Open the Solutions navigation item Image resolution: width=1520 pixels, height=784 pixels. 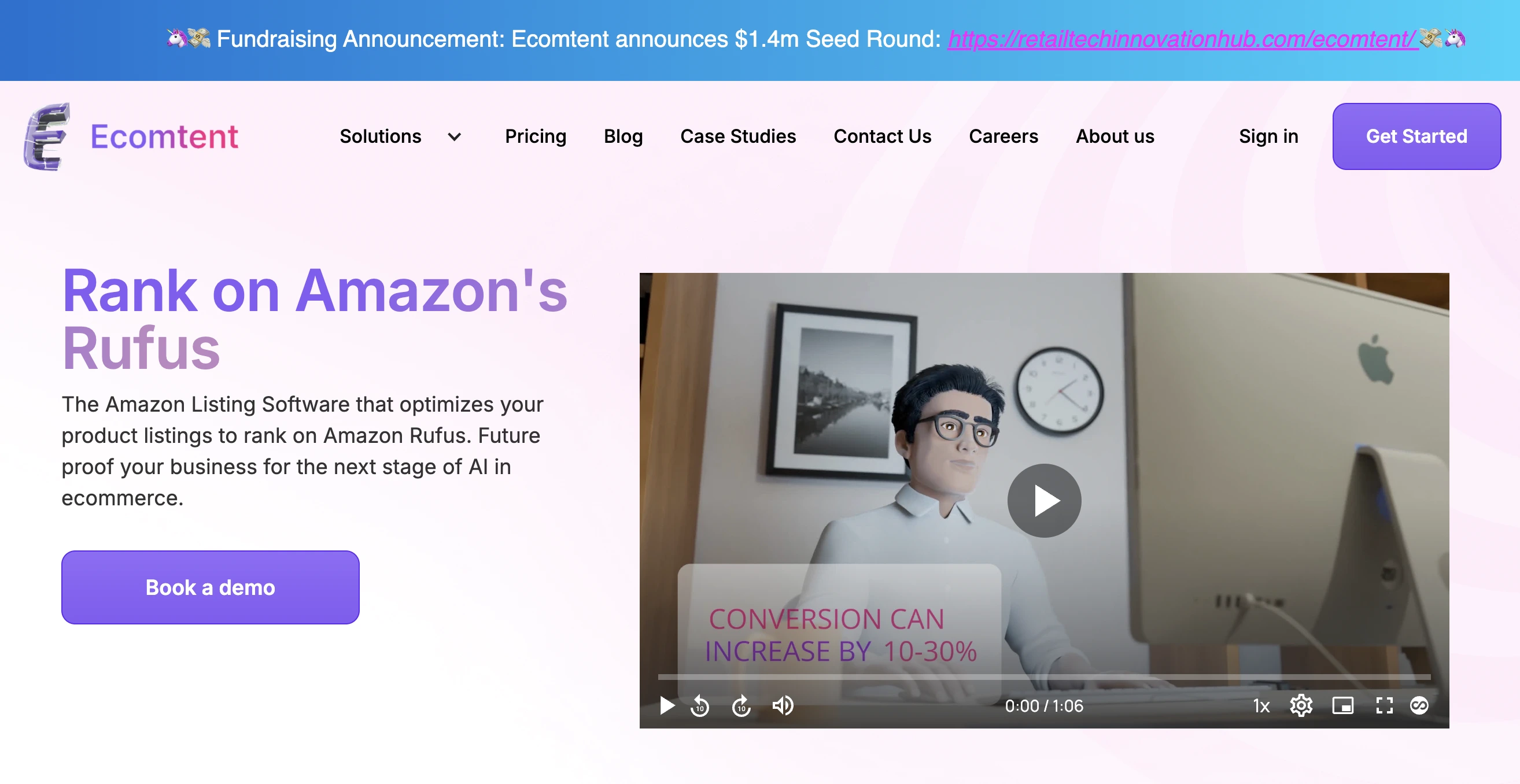(x=381, y=136)
